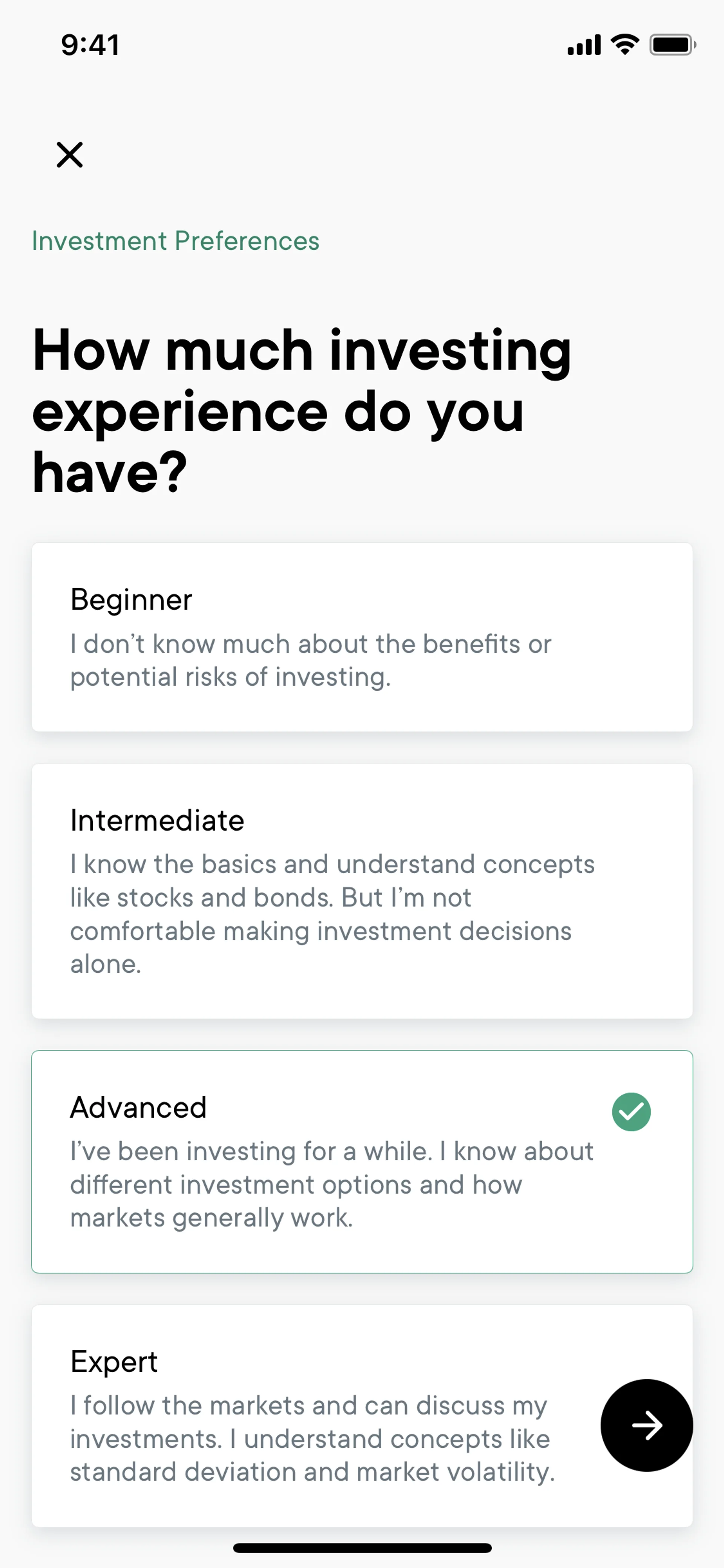Viewport: 724px width, 1568px height.
Task: Open the Investment Preferences section link
Action: pyautogui.click(x=175, y=241)
